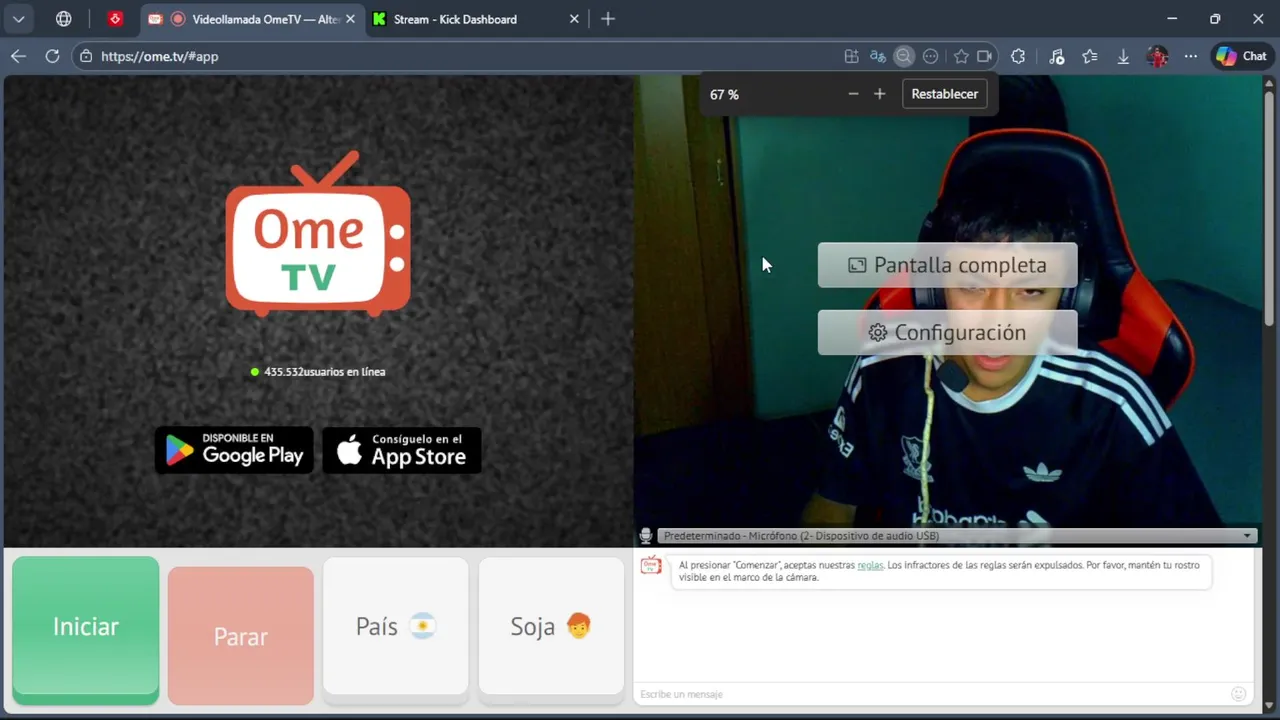Go back to previous page
Screen dimensions: 1280x720
18,56
